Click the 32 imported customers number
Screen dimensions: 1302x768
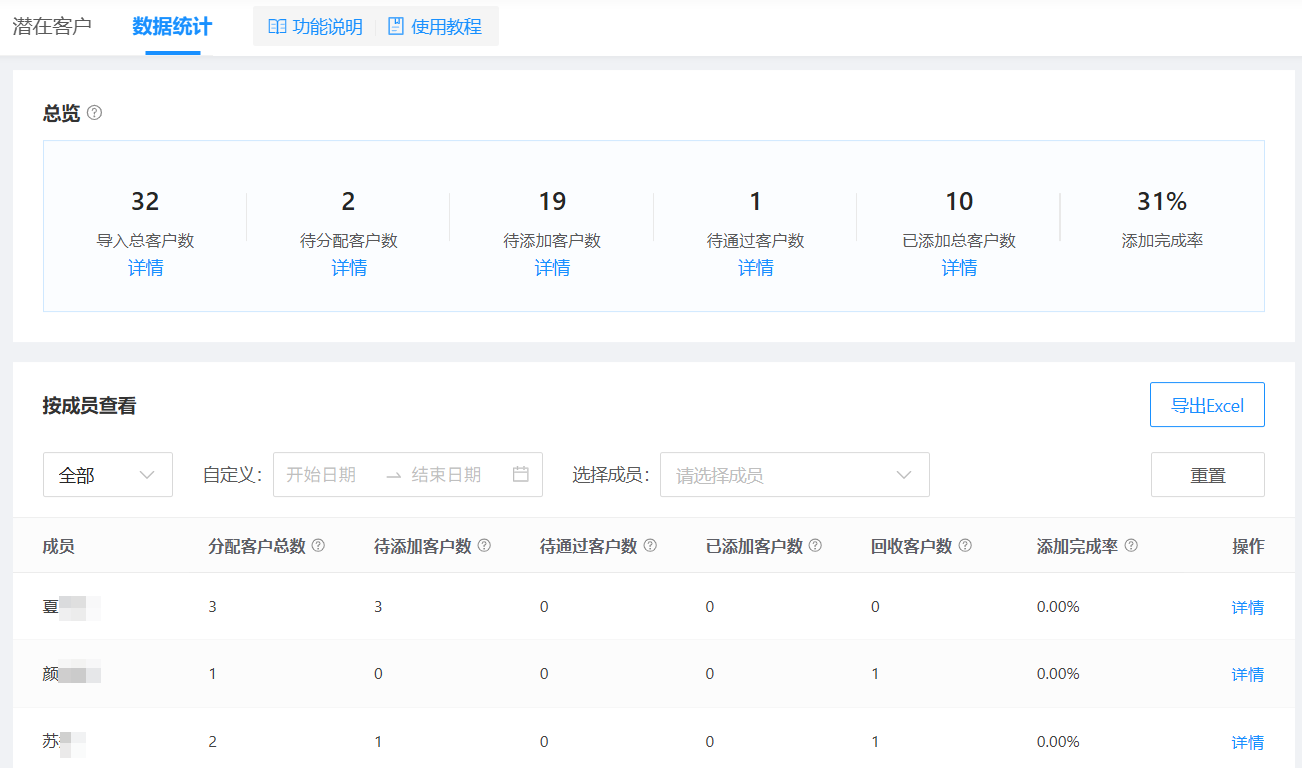tap(145, 201)
